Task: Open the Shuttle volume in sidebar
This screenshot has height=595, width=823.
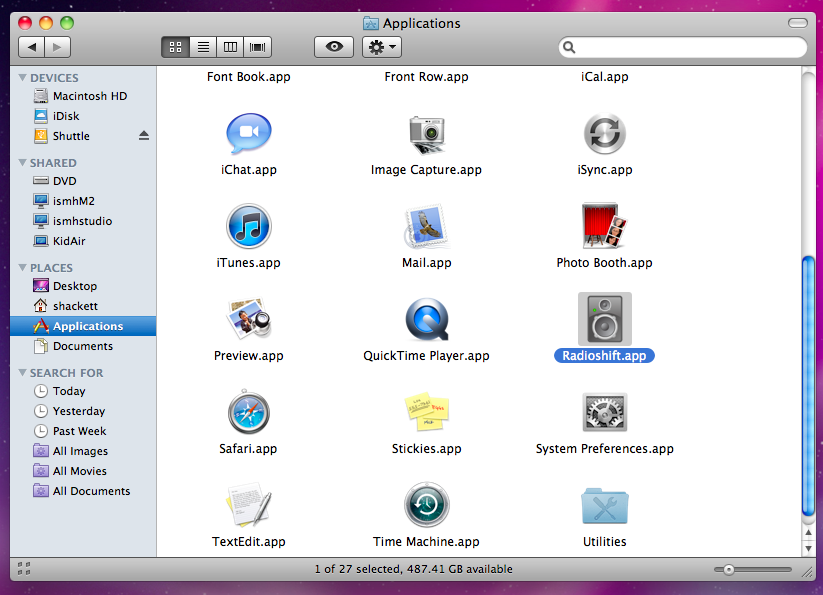Action: (83, 136)
